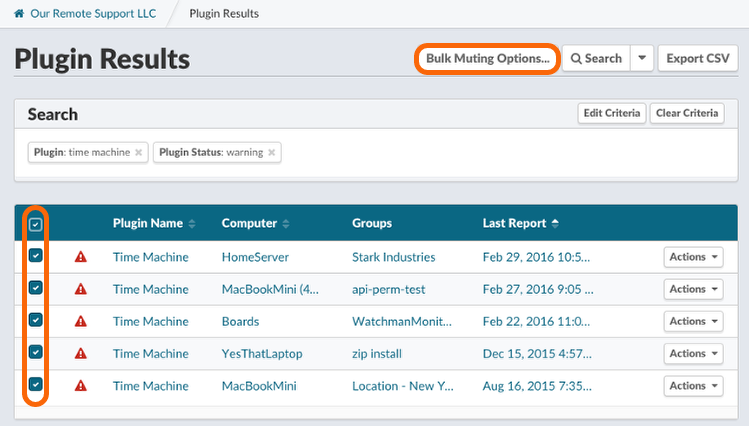Open WatchmanMonit... group link
This screenshot has height=426, width=749.
point(402,321)
